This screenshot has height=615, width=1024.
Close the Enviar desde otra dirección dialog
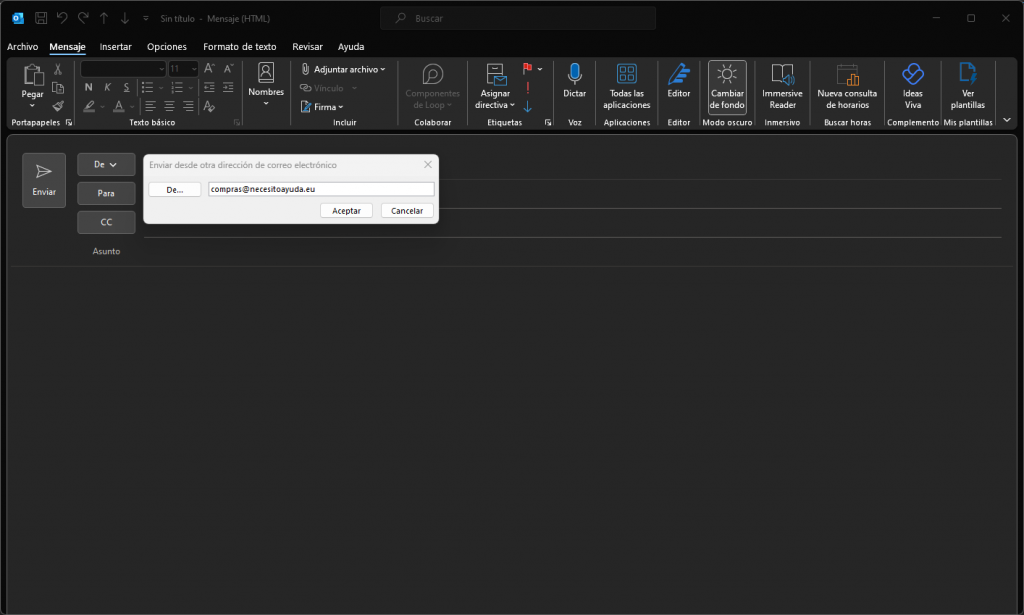point(428,165)
